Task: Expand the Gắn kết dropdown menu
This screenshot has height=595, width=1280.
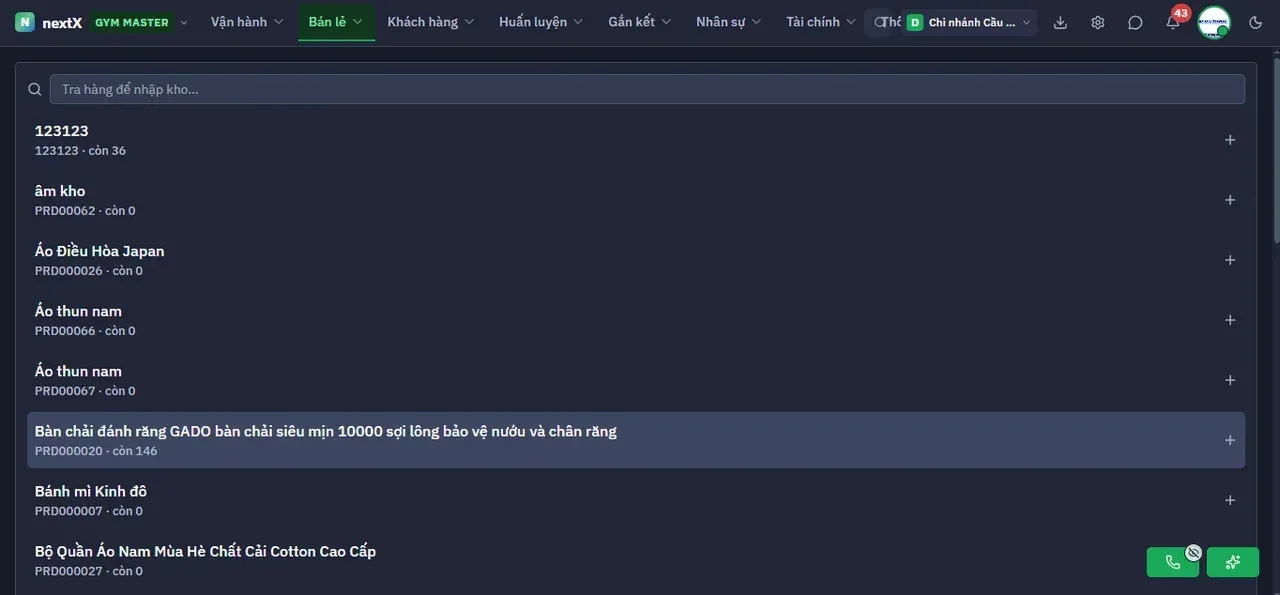Action: 640,22
